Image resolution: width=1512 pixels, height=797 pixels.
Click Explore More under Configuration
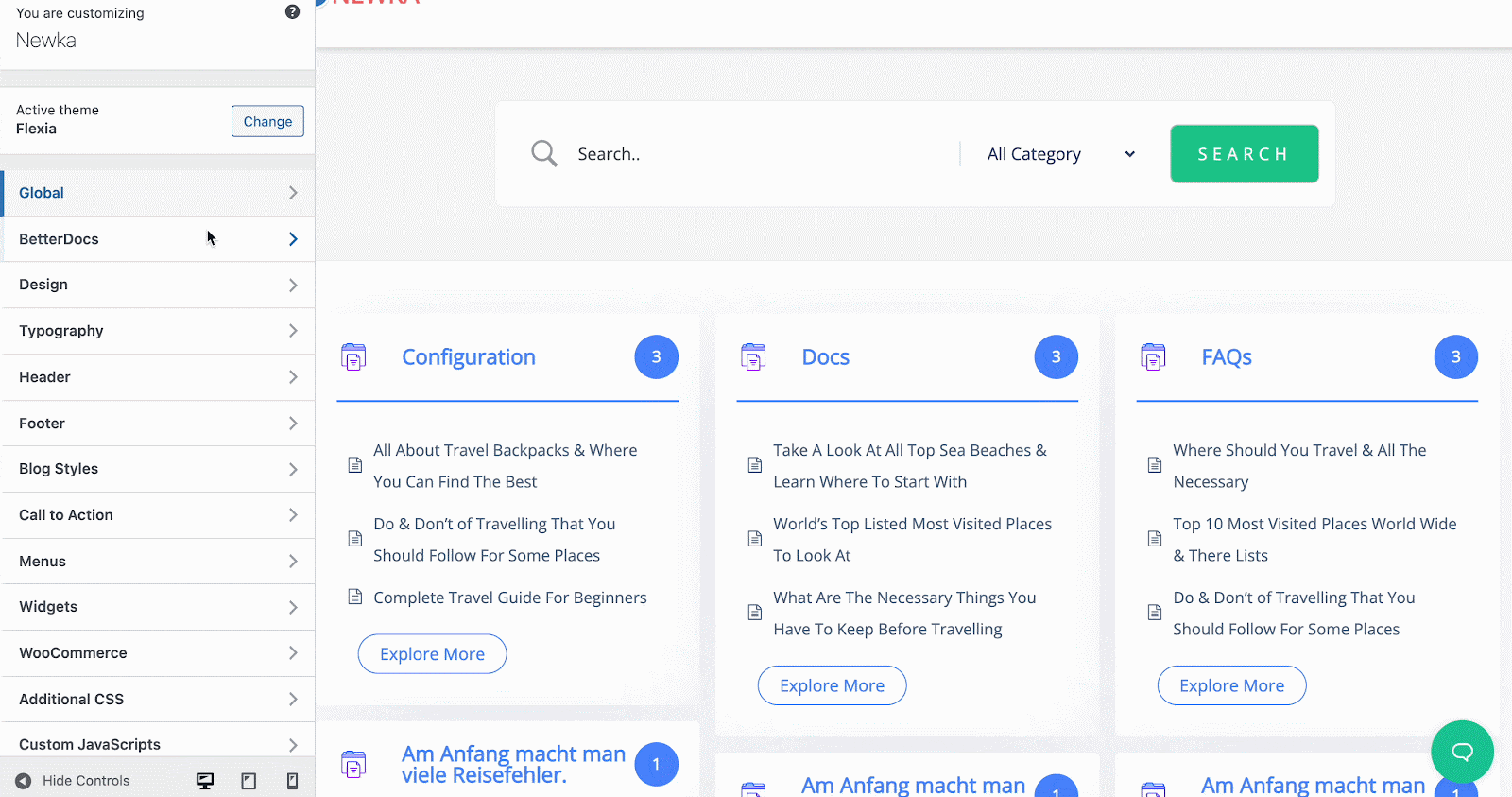(x=432, y=654)
